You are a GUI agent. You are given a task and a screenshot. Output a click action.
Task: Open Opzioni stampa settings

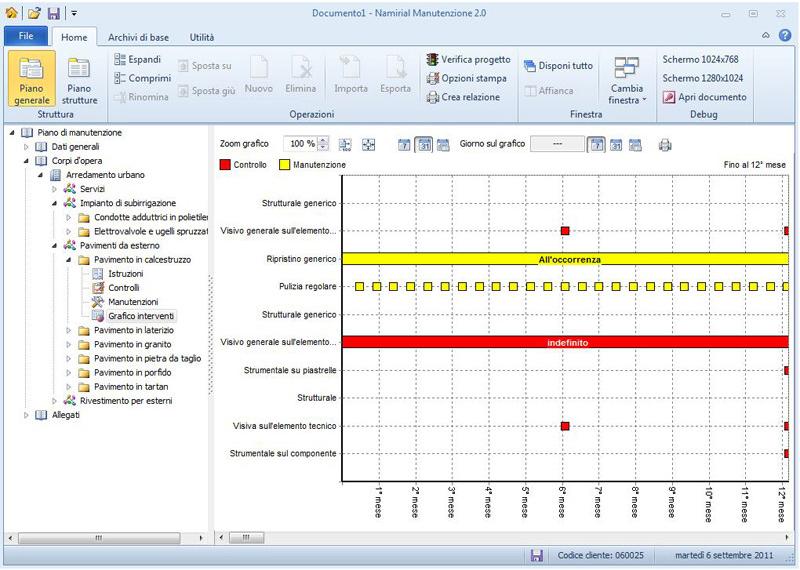tap(466, 78)
